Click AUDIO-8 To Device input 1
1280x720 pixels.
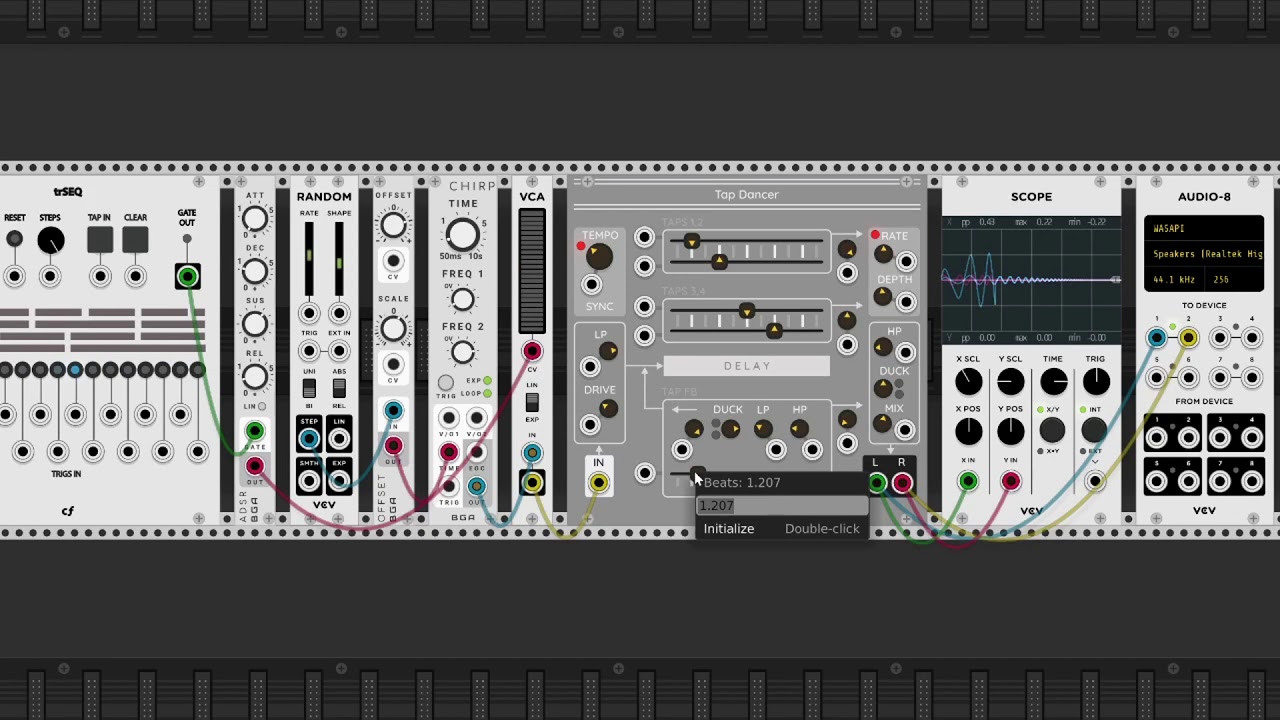point(1157,338)
